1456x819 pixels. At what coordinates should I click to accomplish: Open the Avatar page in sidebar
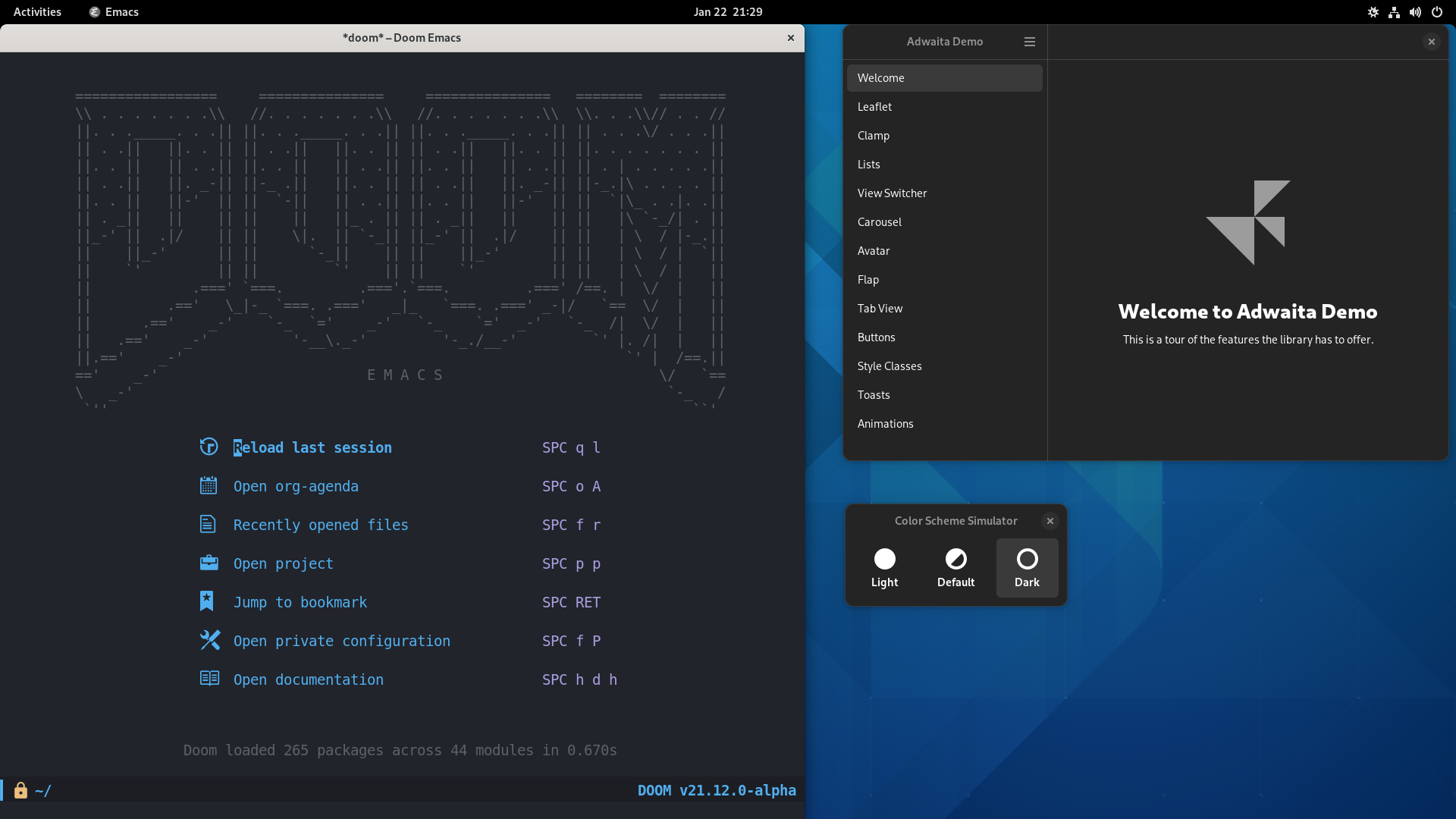click(x=944, y=251)
